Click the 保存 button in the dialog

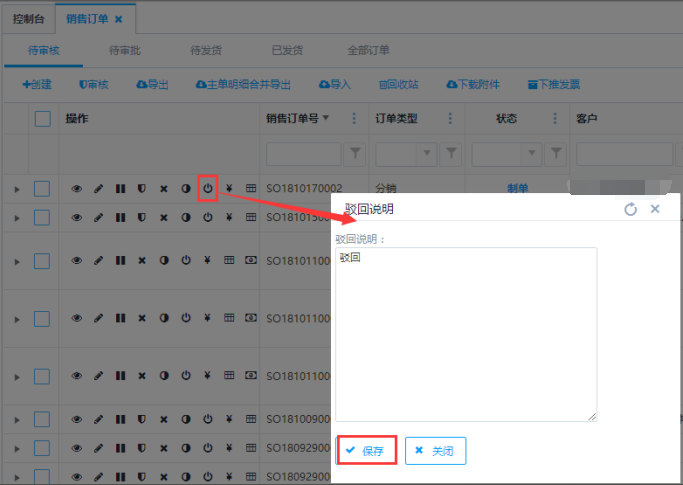366,451
